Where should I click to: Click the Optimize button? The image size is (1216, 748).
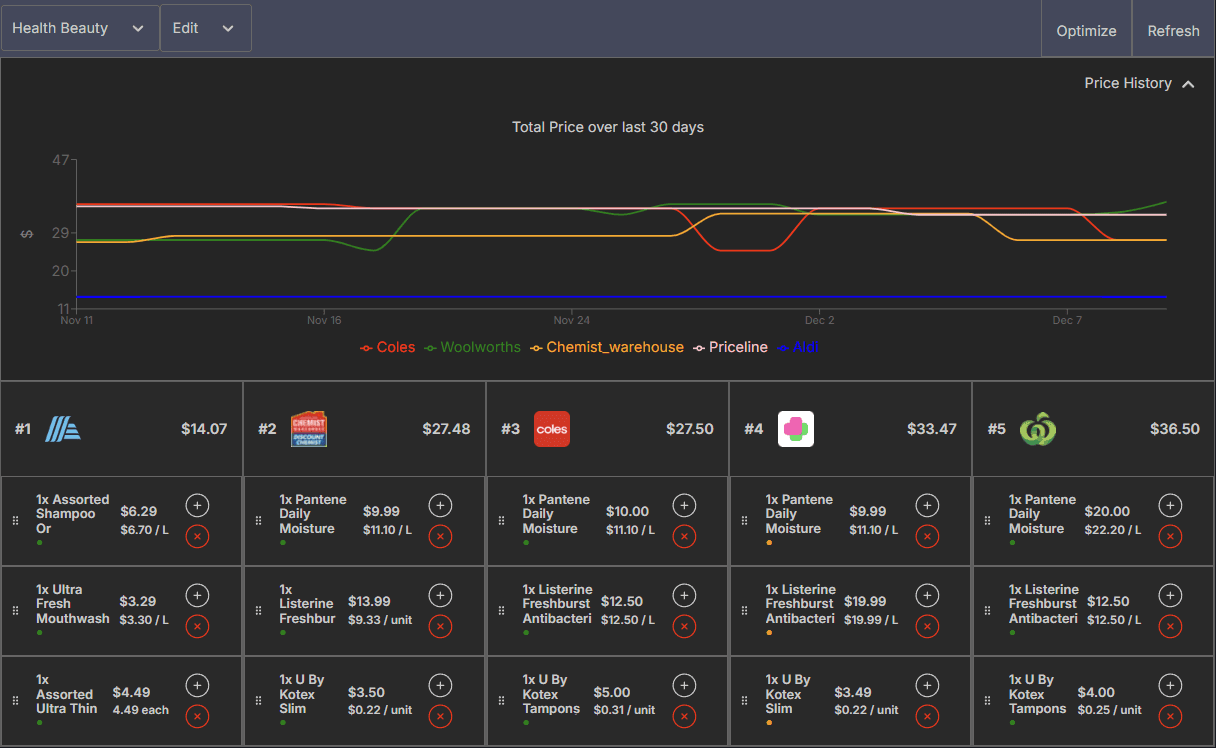click(x=1086, y=30)
